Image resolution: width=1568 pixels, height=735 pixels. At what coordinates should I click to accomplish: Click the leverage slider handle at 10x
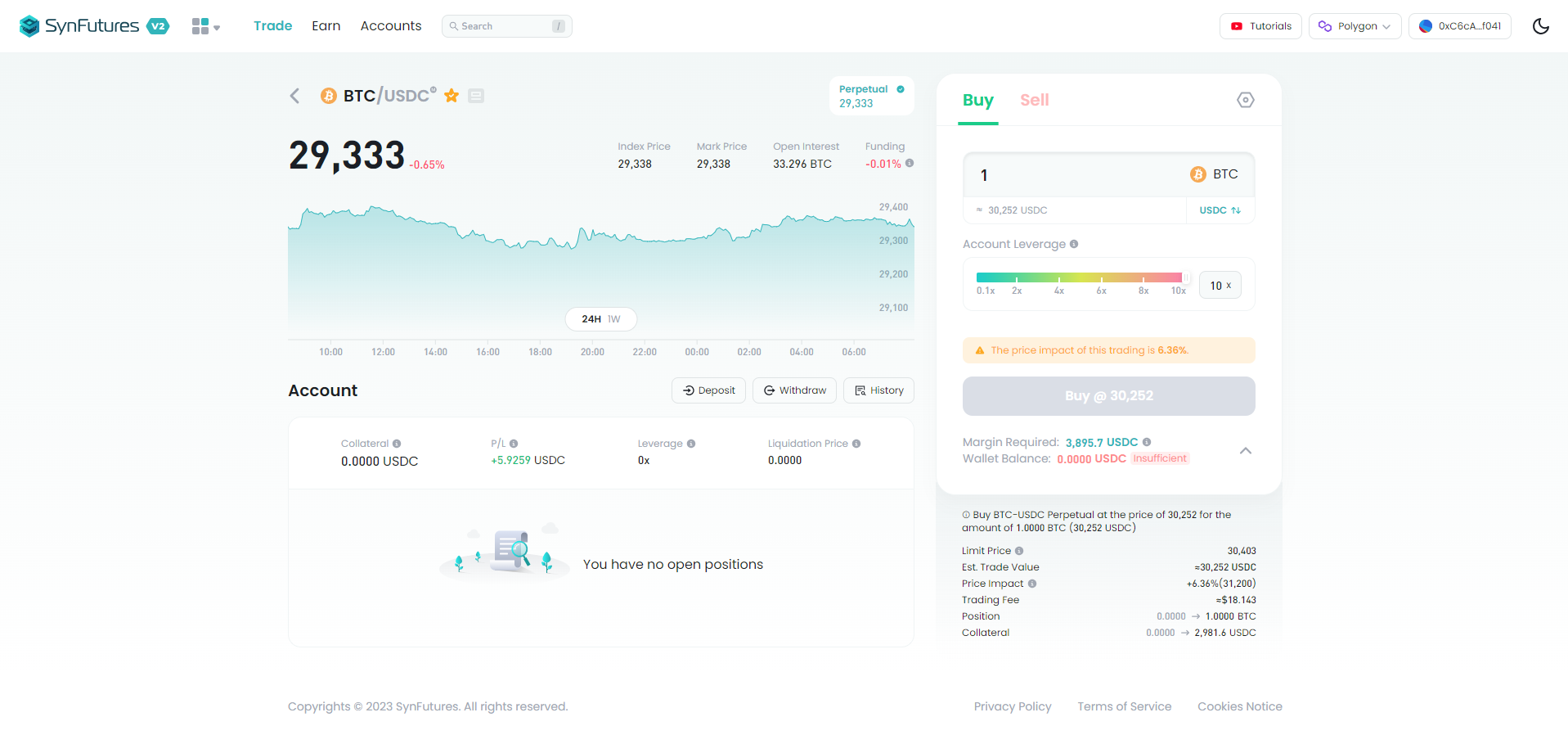tap(1185, 277)
